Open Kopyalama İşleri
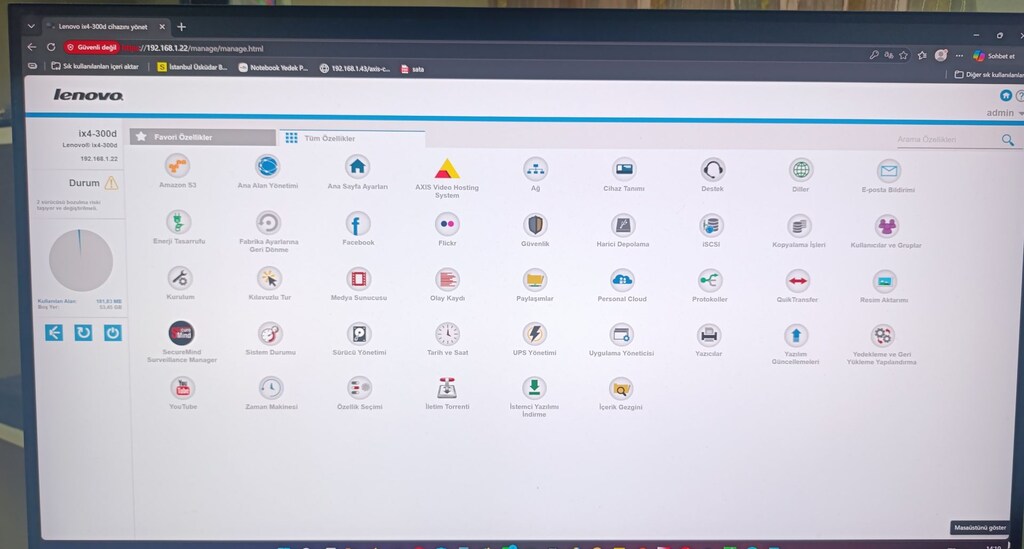 [x=799, y=227]
